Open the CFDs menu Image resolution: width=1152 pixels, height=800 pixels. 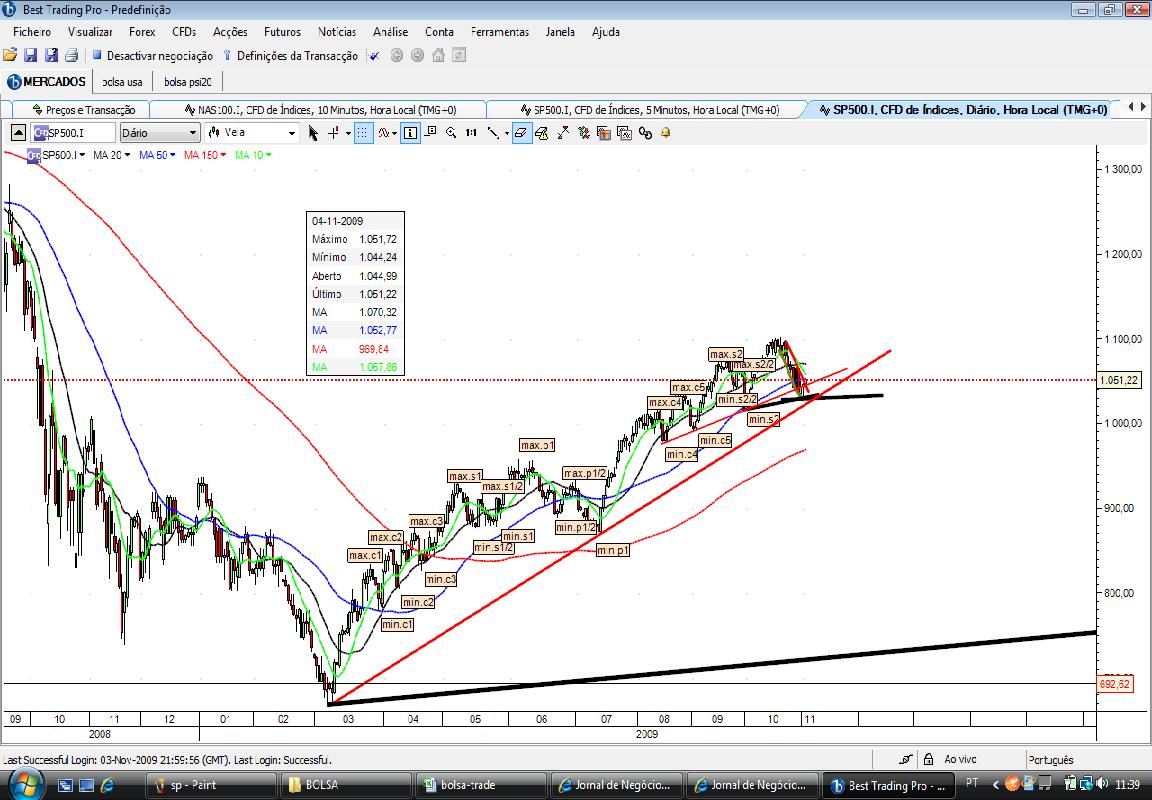coord(184,32)
